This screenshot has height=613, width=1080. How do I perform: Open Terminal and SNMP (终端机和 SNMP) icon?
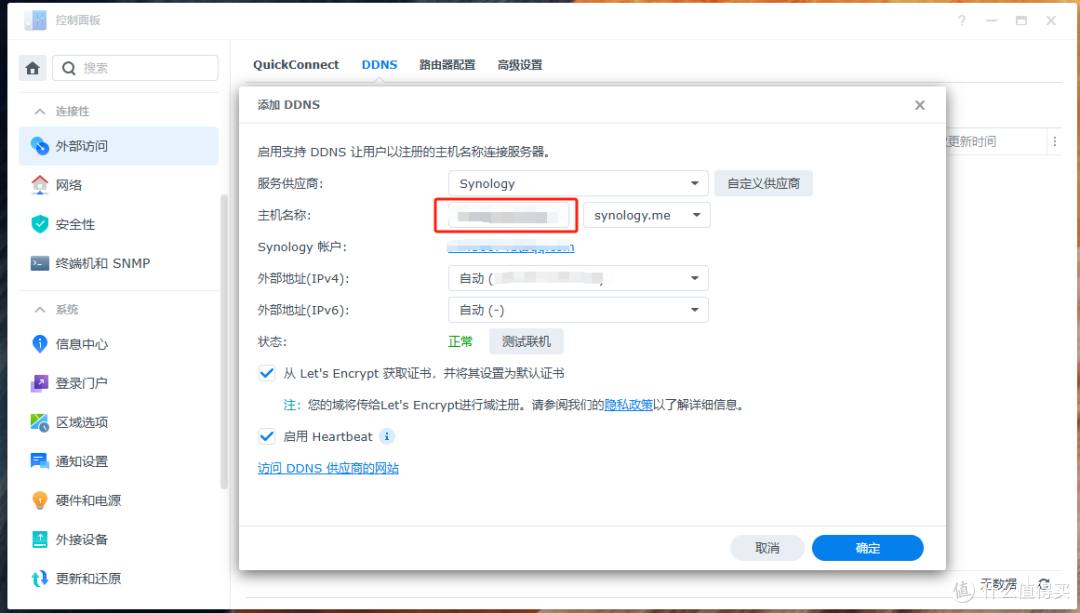[x=40, y=263]
